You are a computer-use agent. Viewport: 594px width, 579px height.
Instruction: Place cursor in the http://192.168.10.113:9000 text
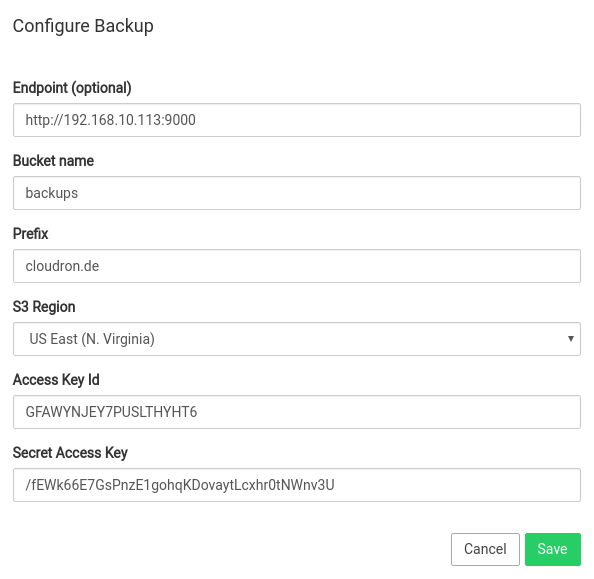click(x=110, y=120)
